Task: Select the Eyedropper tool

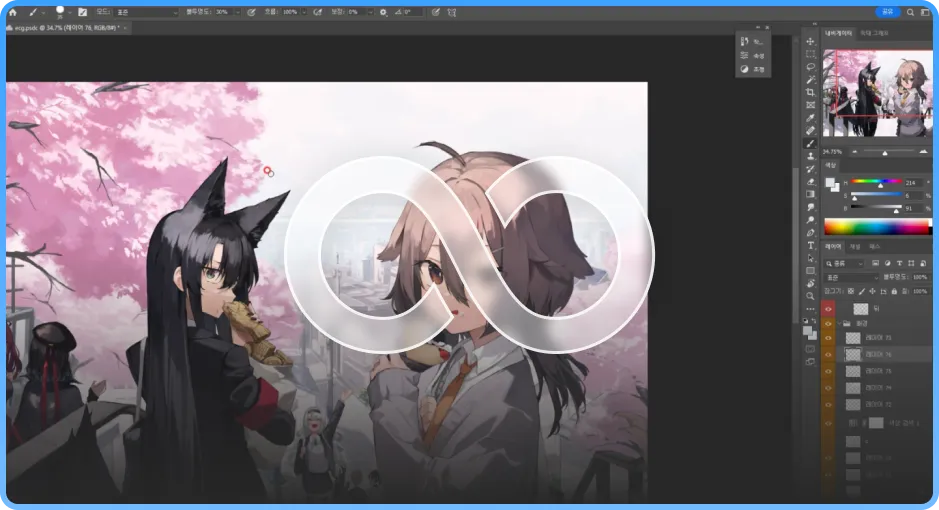Action: 810,118
